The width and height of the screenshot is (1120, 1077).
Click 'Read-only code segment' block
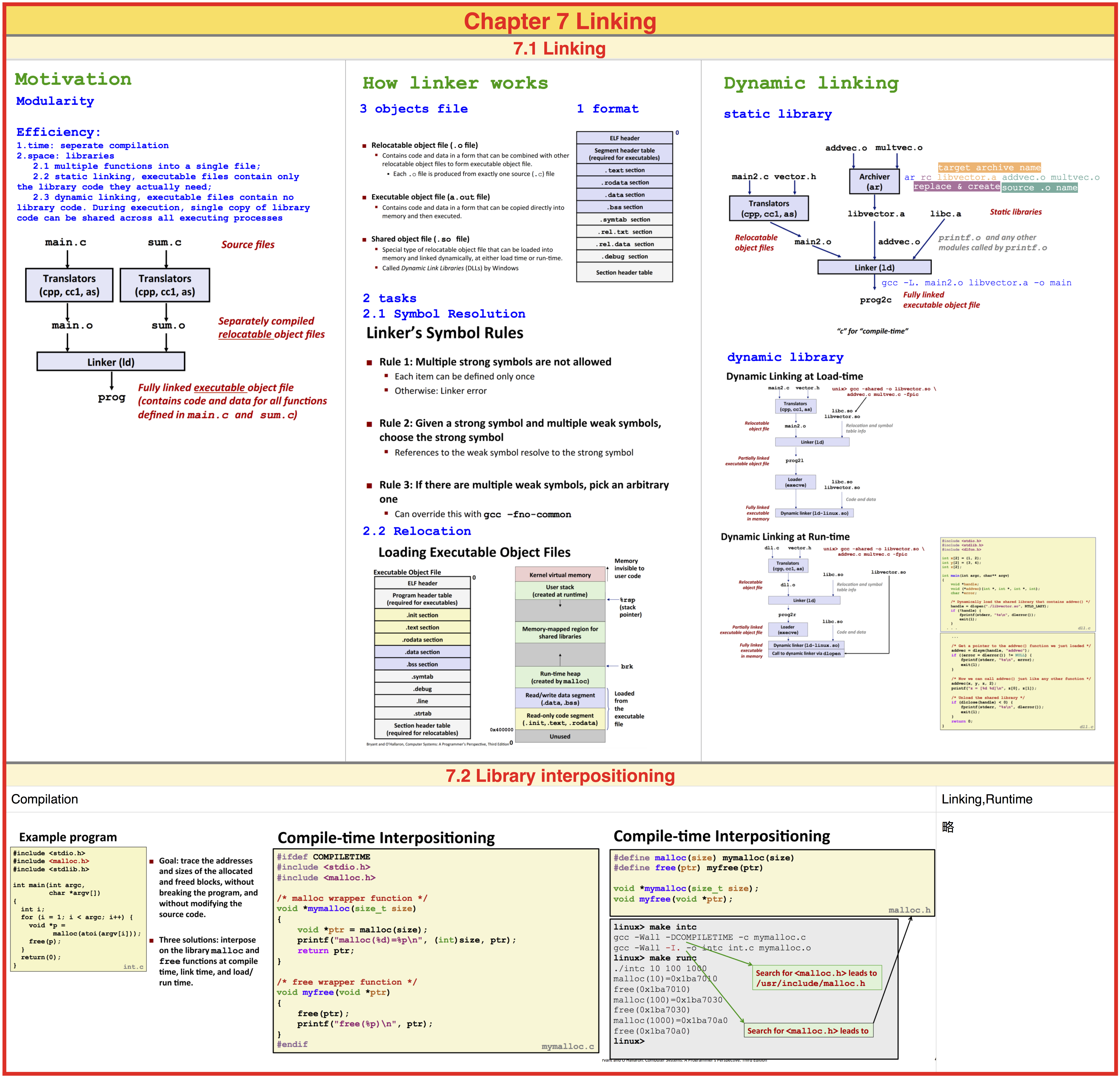coord(560,719)
